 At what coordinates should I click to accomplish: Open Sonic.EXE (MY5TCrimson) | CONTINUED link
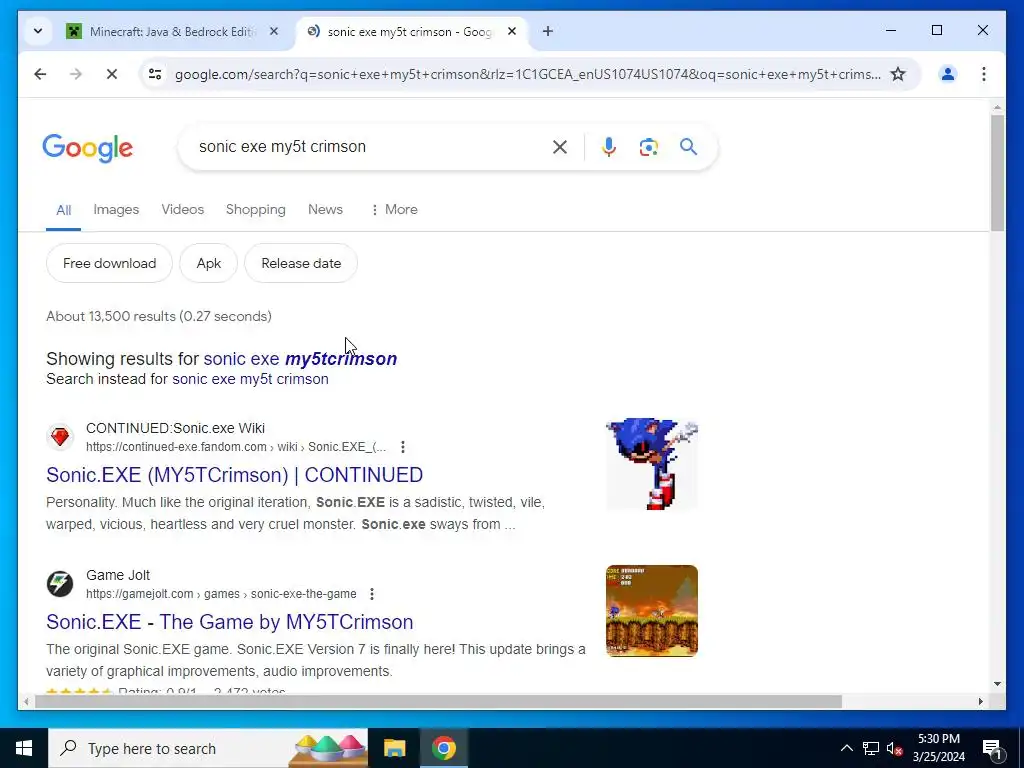point(234,475)
